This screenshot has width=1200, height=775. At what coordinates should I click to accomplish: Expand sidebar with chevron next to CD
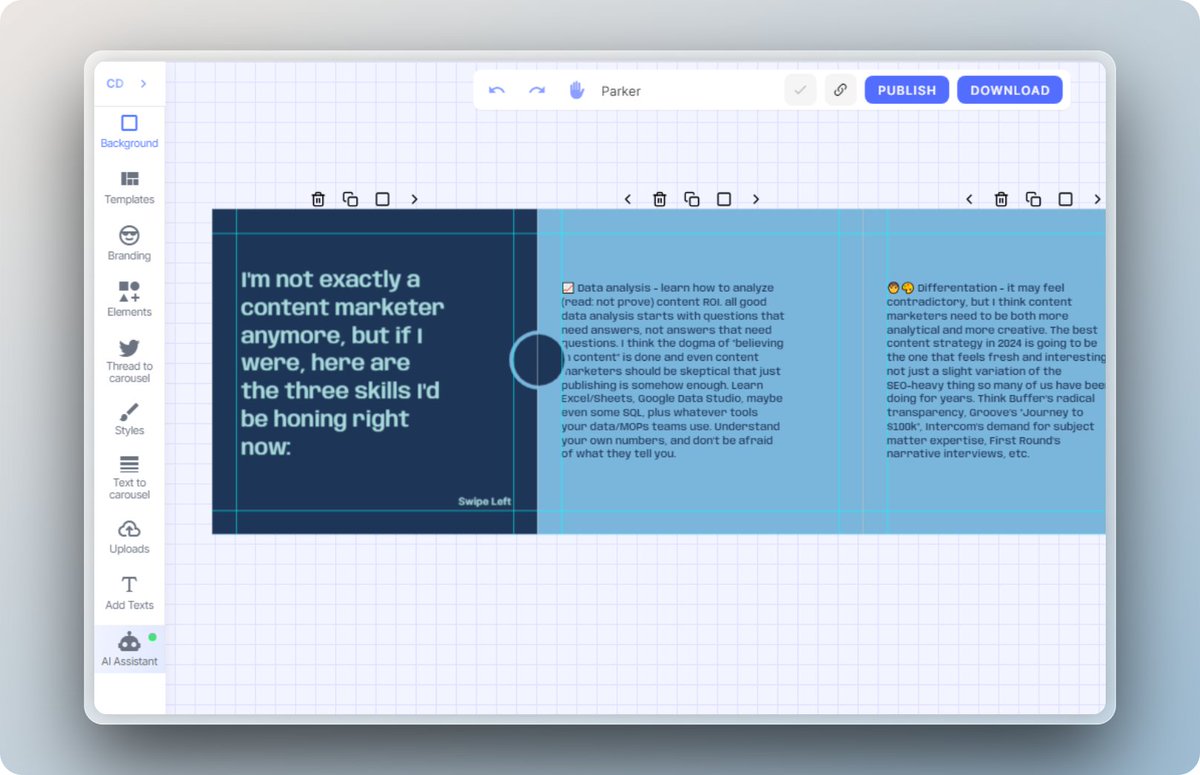pos(143,84)
